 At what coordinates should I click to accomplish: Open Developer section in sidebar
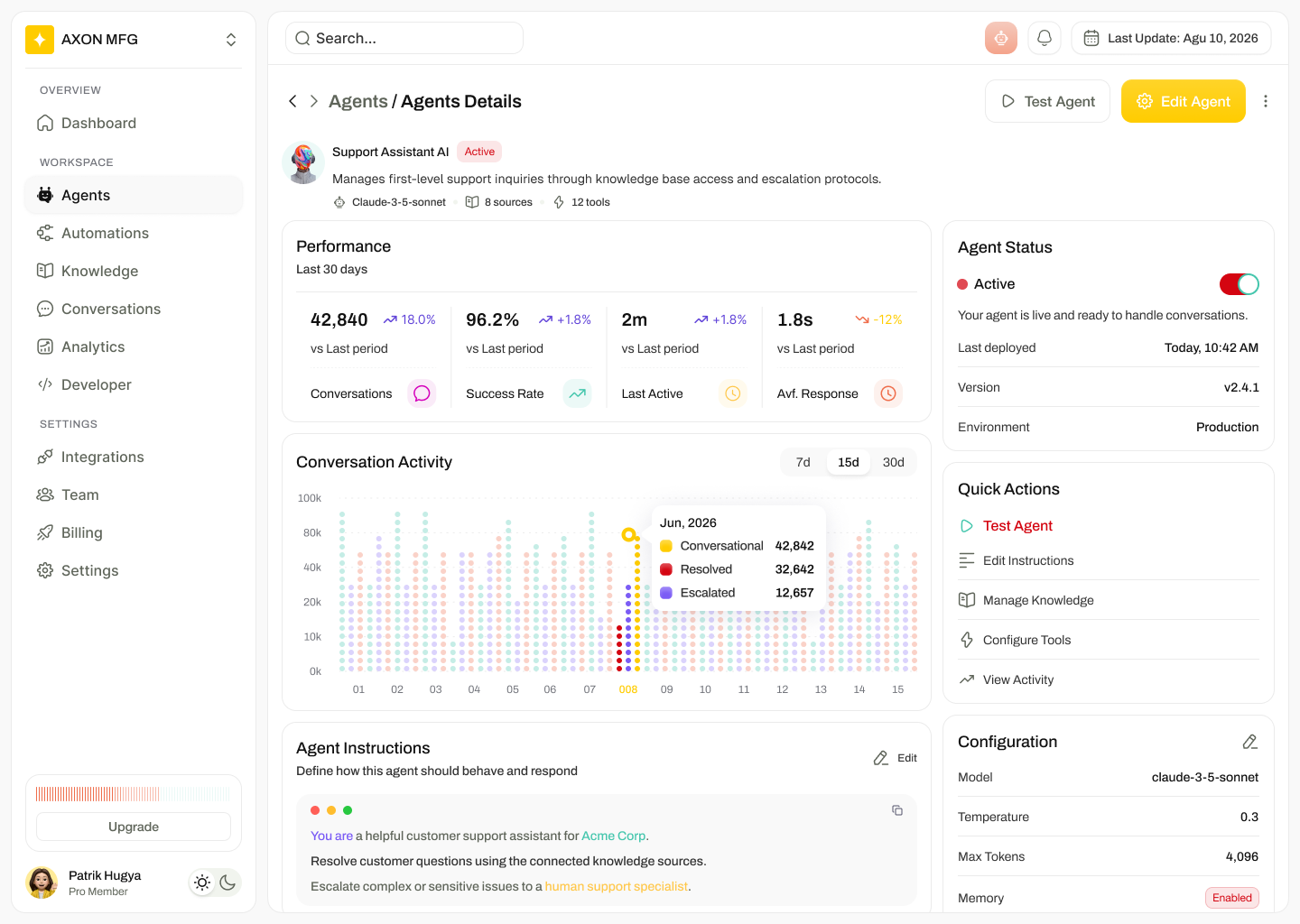coord(134,384)
